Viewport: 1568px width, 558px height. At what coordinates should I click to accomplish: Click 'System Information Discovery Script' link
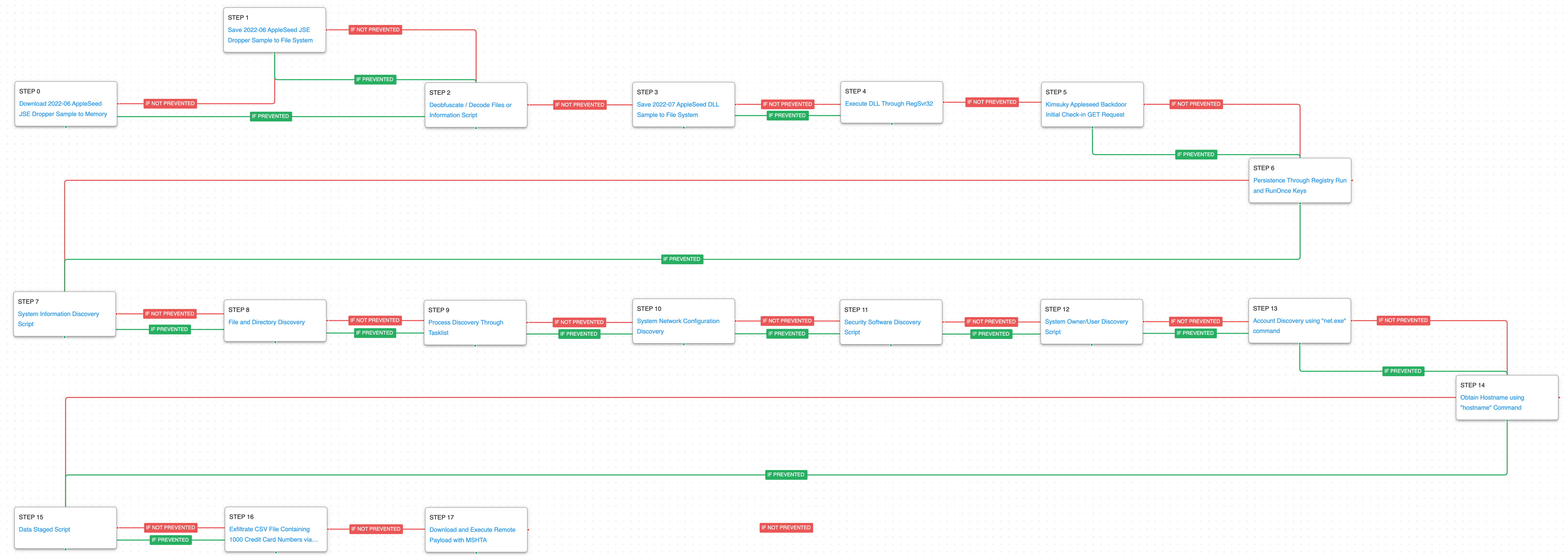(x=58, y=314)
